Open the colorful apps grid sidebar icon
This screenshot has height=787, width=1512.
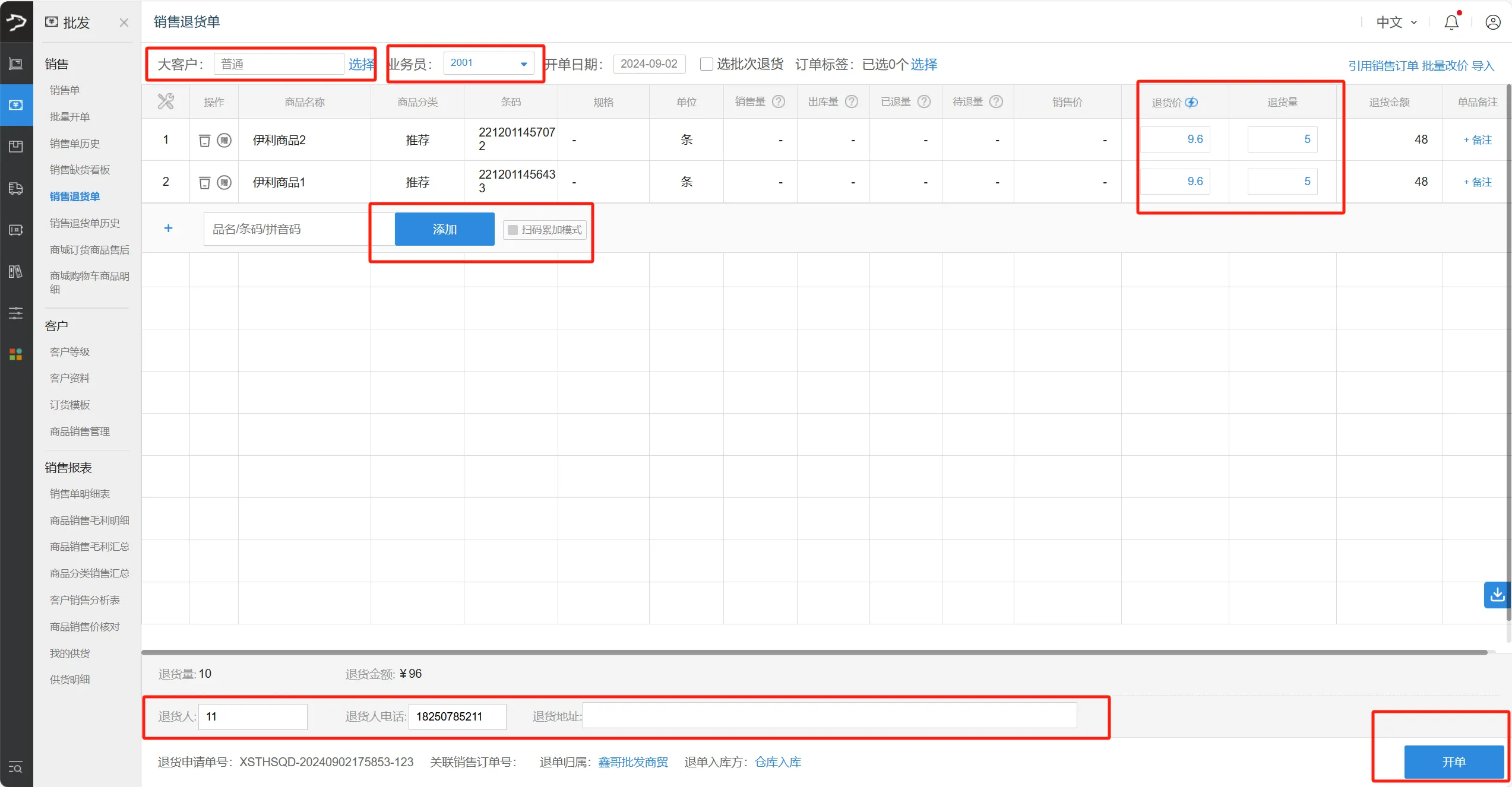coord(16,354)
